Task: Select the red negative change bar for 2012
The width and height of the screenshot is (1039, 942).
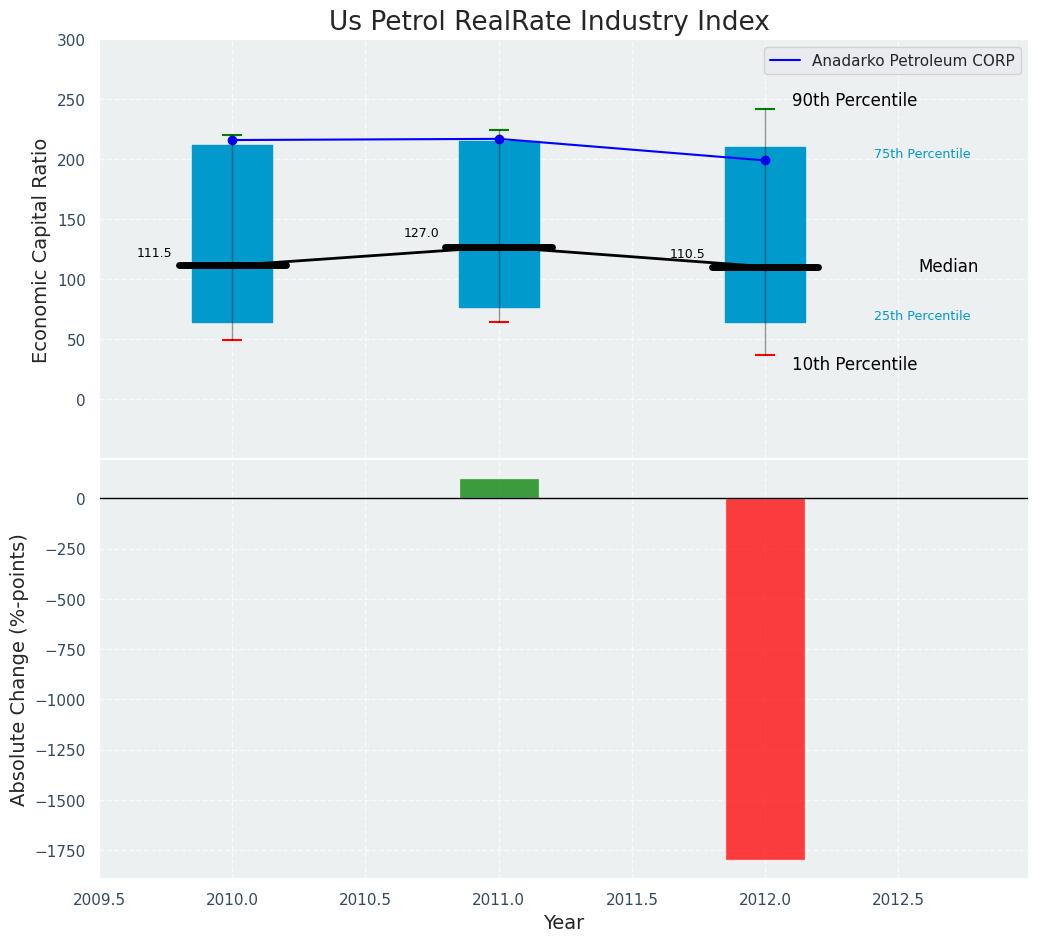Action: (x=765, y=678)
